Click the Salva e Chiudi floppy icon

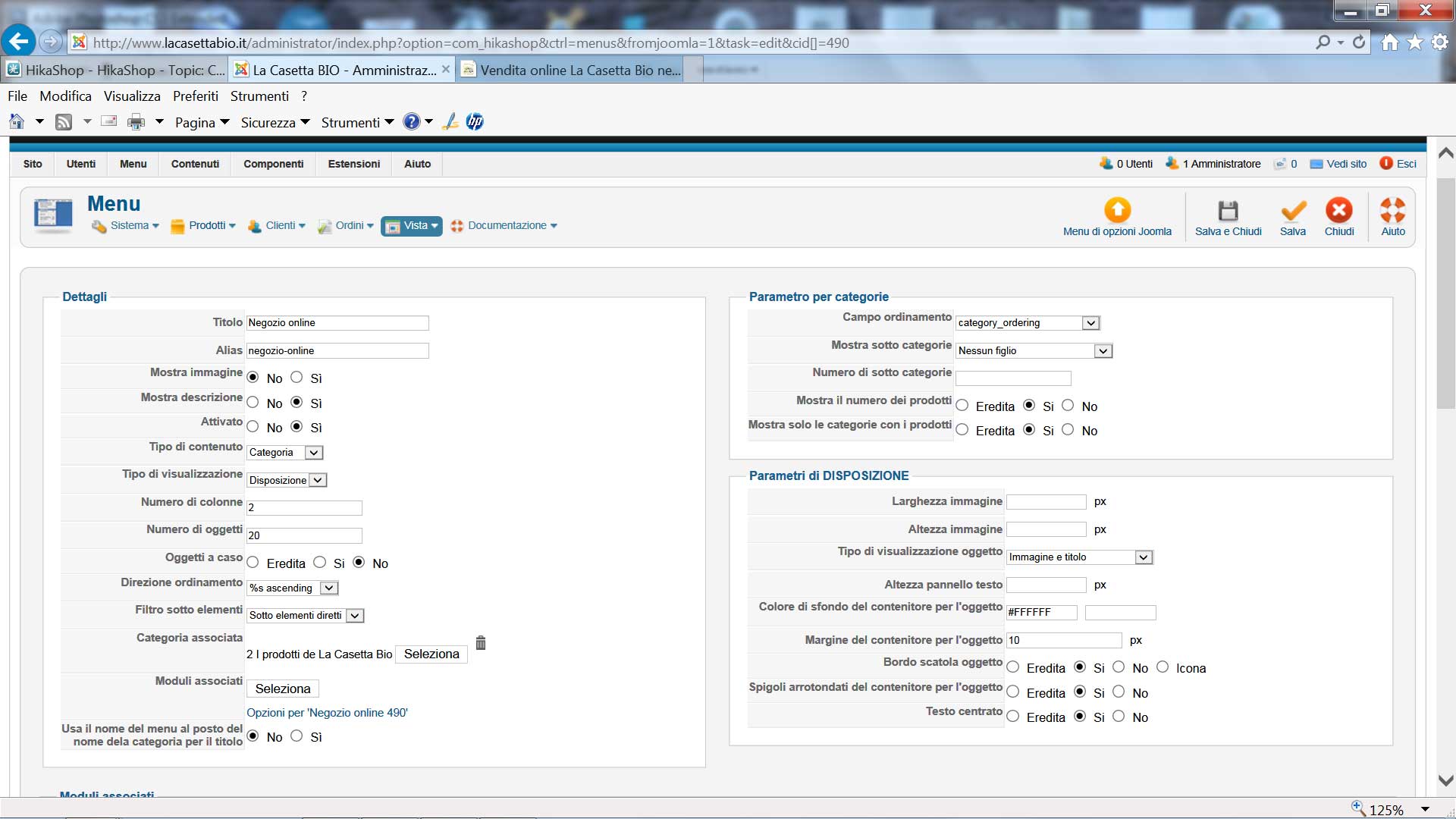pos(1228,212)
